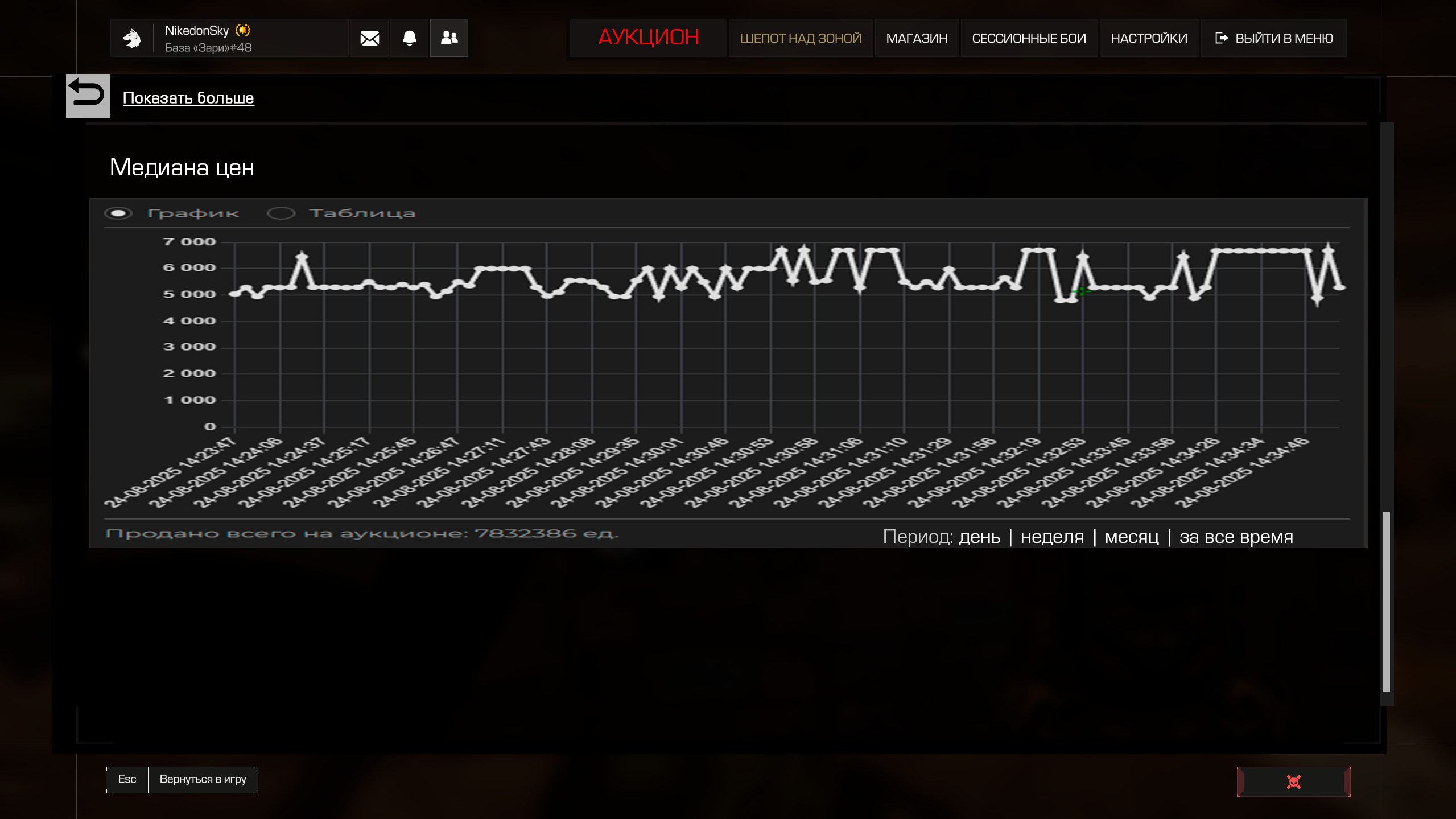This screenshot has height=819, width=1456.
Task: Click the red skull icon button
Action: tap(1293, 781)
